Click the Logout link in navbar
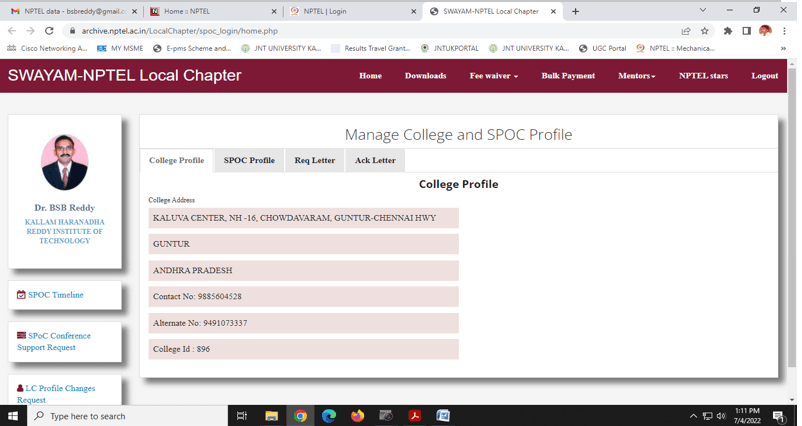The height and width of the screenshot is (426, 802). pos(764,76)
